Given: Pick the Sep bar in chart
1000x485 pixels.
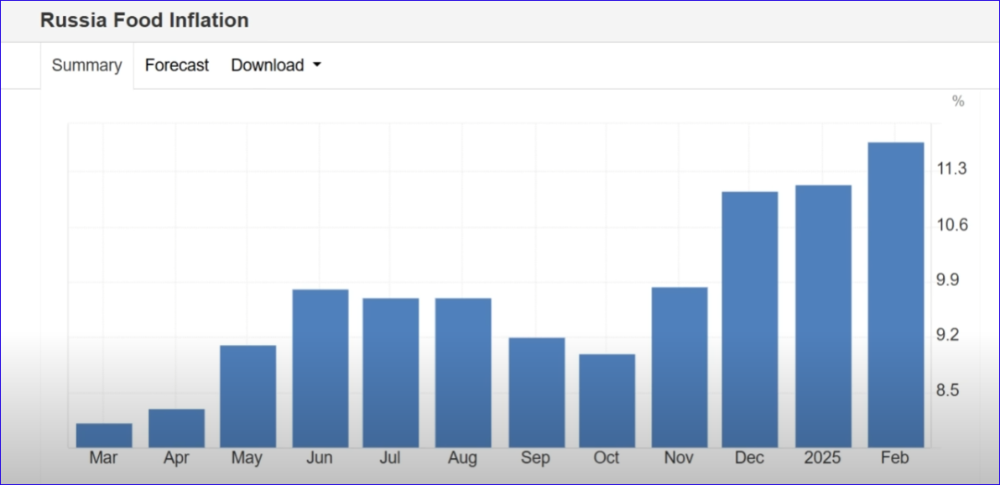Looking at the screenshot, I should [536, 392].
